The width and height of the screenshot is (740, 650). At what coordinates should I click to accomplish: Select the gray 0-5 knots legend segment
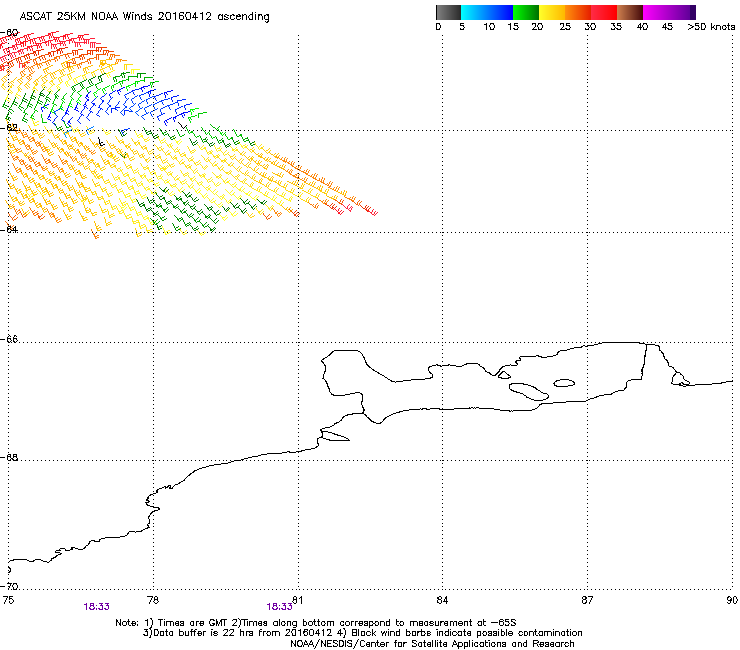[448, 12]
